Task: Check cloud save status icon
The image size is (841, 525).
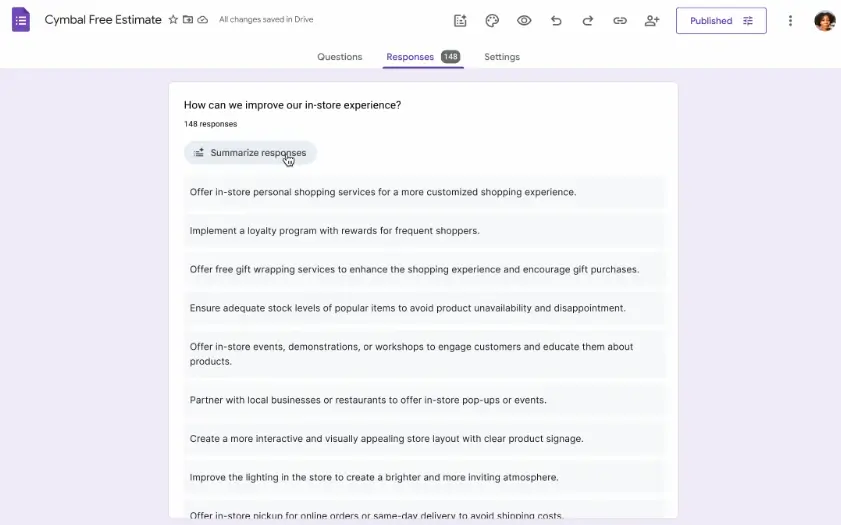Action: (x=203, y=20)
